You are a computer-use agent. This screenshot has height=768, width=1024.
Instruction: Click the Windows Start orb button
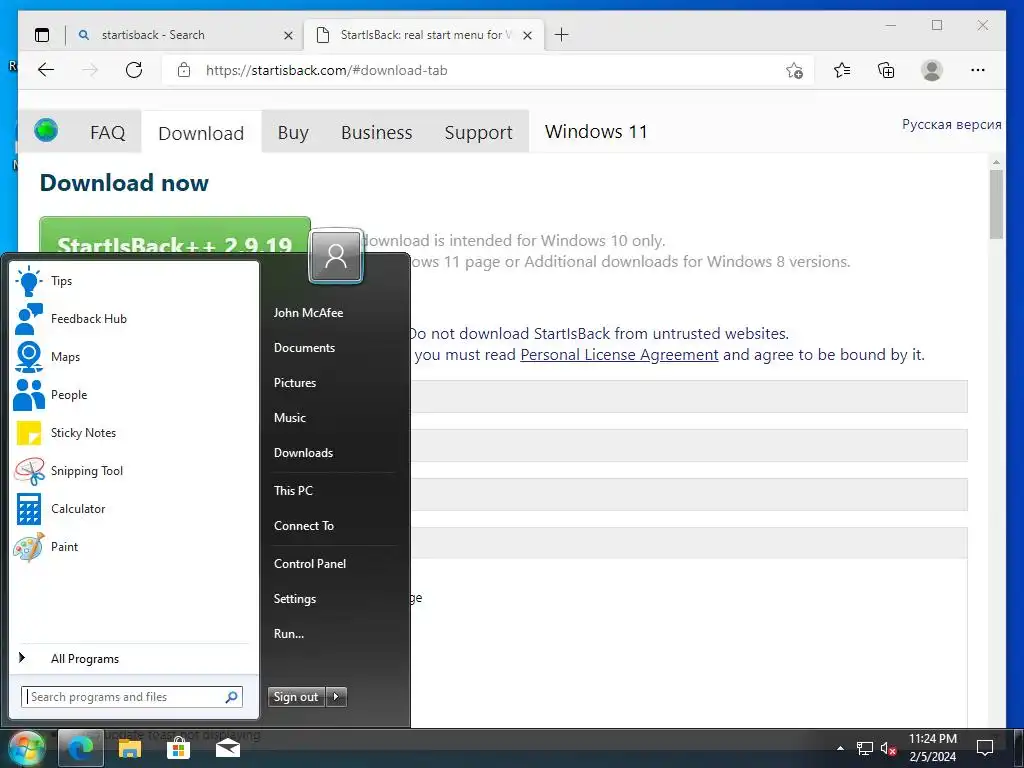(26, 748)
